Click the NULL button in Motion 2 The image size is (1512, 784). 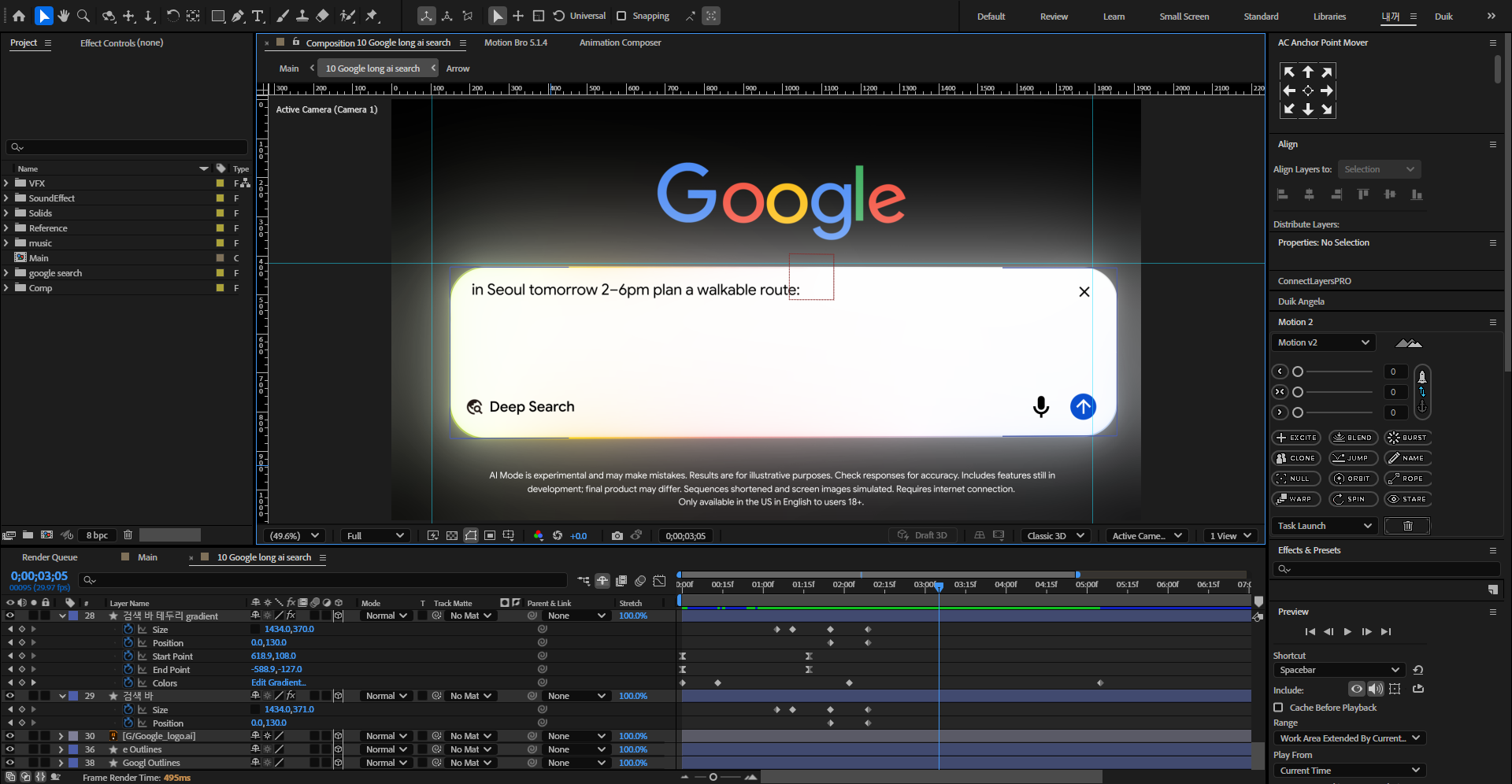tap(1296, 479)
